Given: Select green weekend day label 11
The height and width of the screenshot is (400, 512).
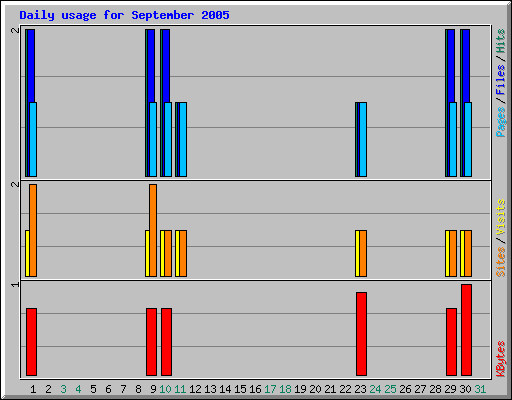Looking at the screenshot, I should [180, 389].
